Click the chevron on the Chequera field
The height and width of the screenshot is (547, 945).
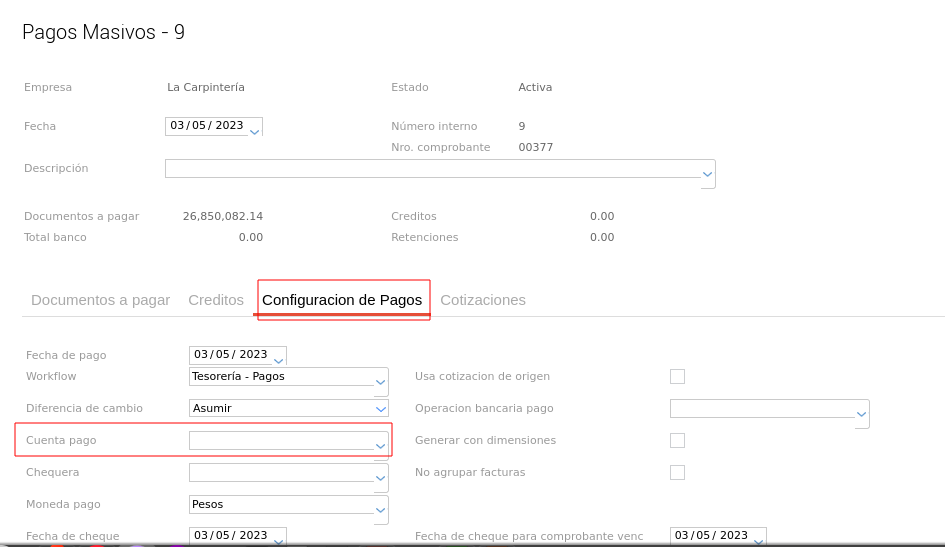[x=380, y=477]
